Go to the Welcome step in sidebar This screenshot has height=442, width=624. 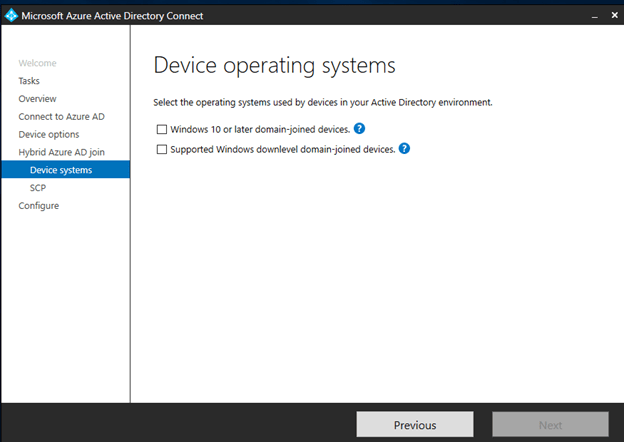(37, 63)
